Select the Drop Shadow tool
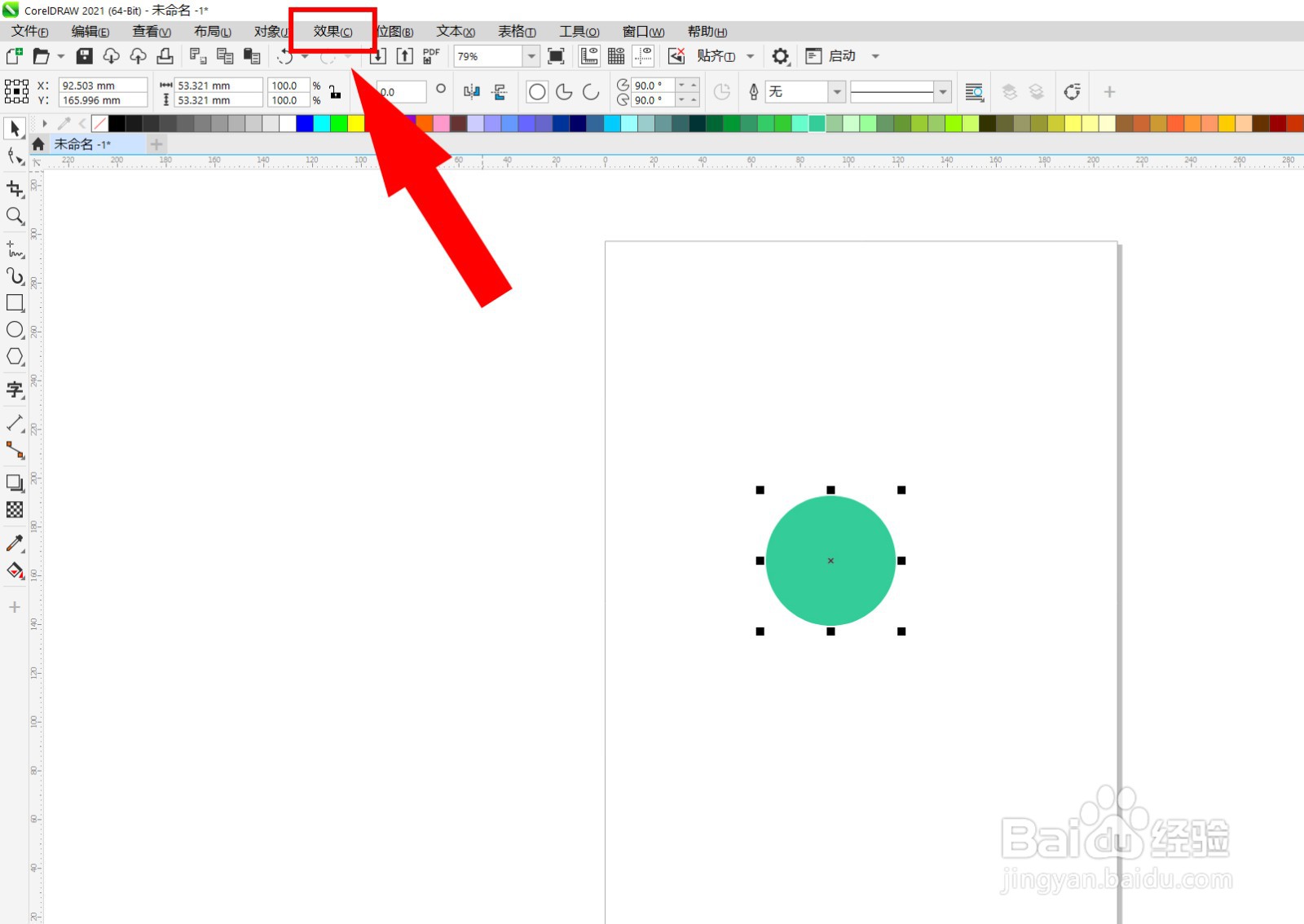Screen dimensions: 1304x924 tap(15, 482)
